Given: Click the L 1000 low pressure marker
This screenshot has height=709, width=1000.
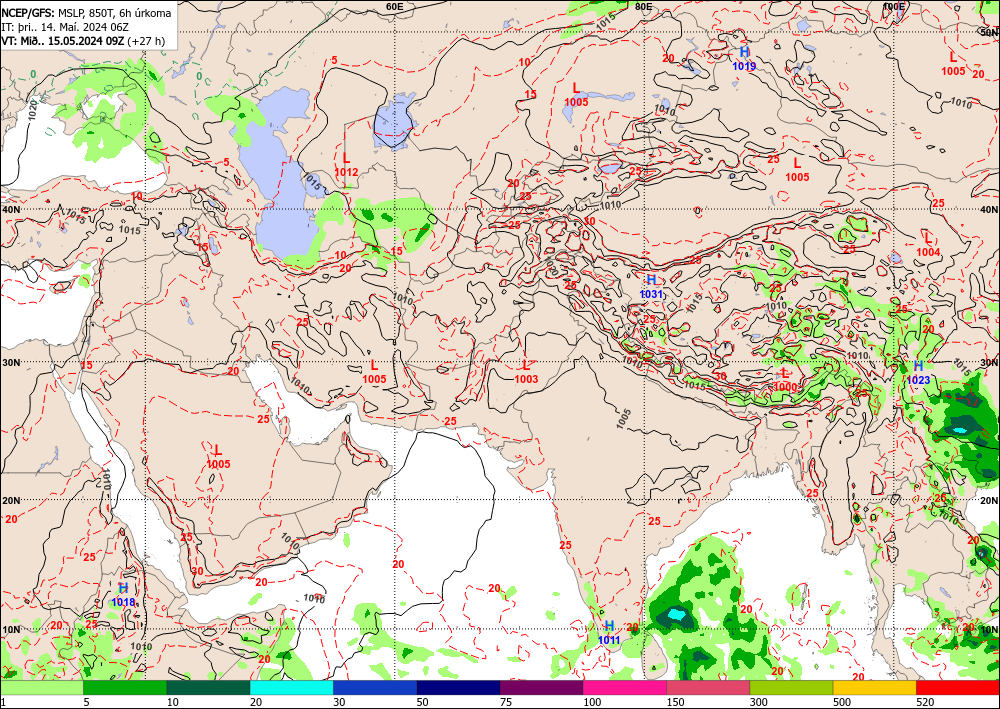Looking at the screenshot, I should click(786, 380).
